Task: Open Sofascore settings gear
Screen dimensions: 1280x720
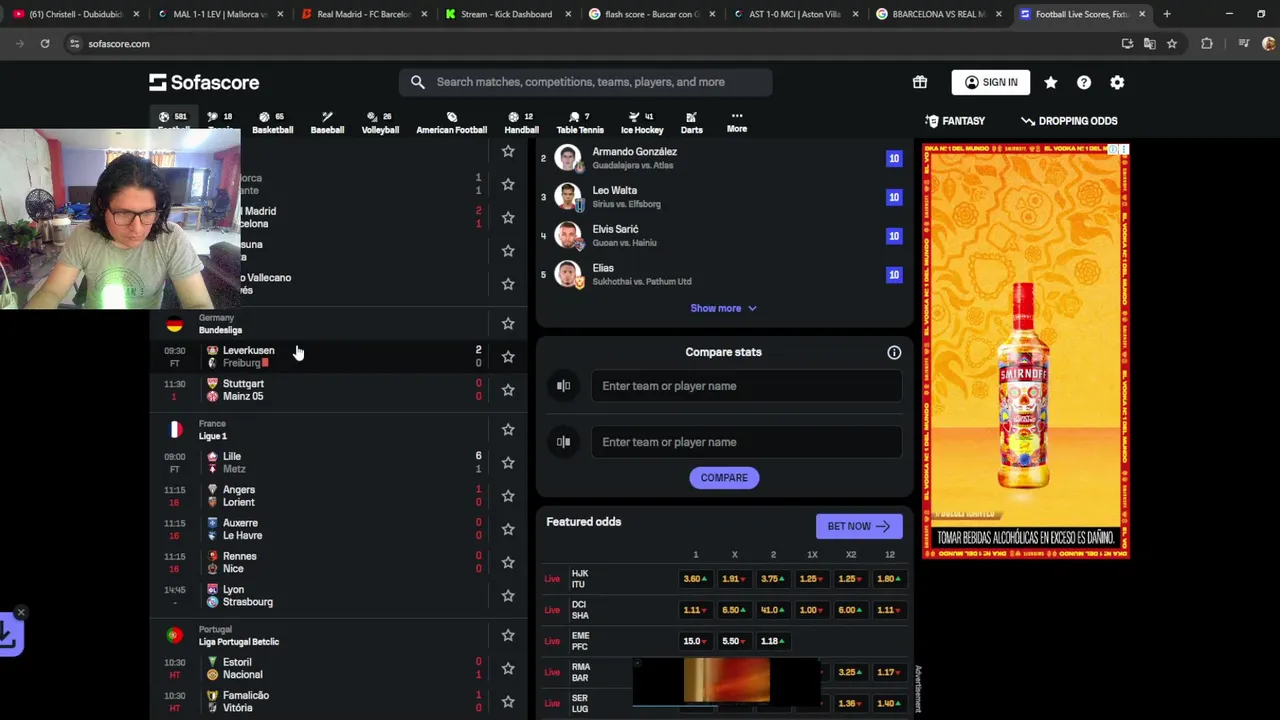Action: point(1117,82)
